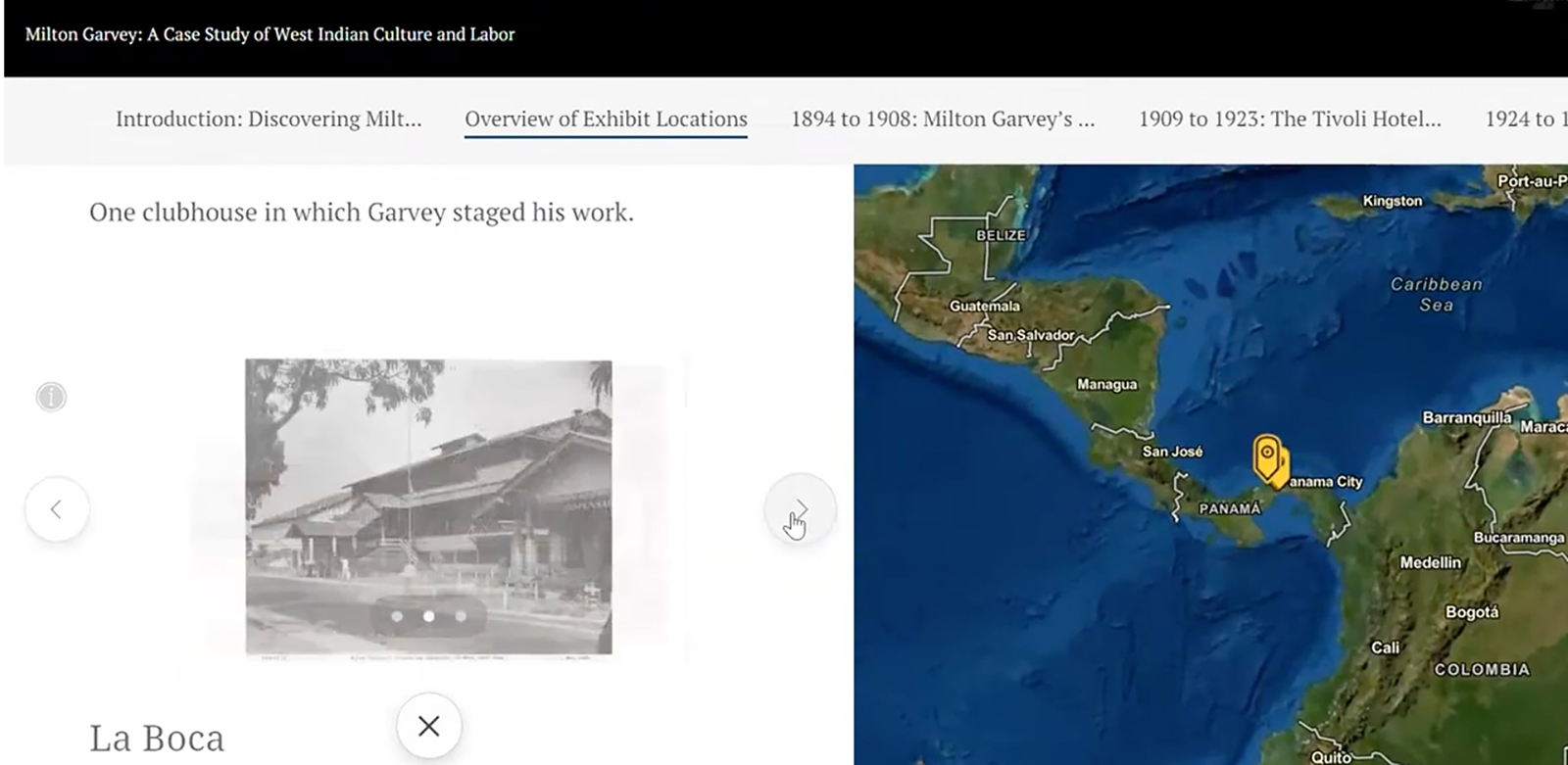Image resolution: width=1568 pixels, height=765 pixels.
Task: Click the Bucaramanga label on the map
Action: coord(1519,538)
